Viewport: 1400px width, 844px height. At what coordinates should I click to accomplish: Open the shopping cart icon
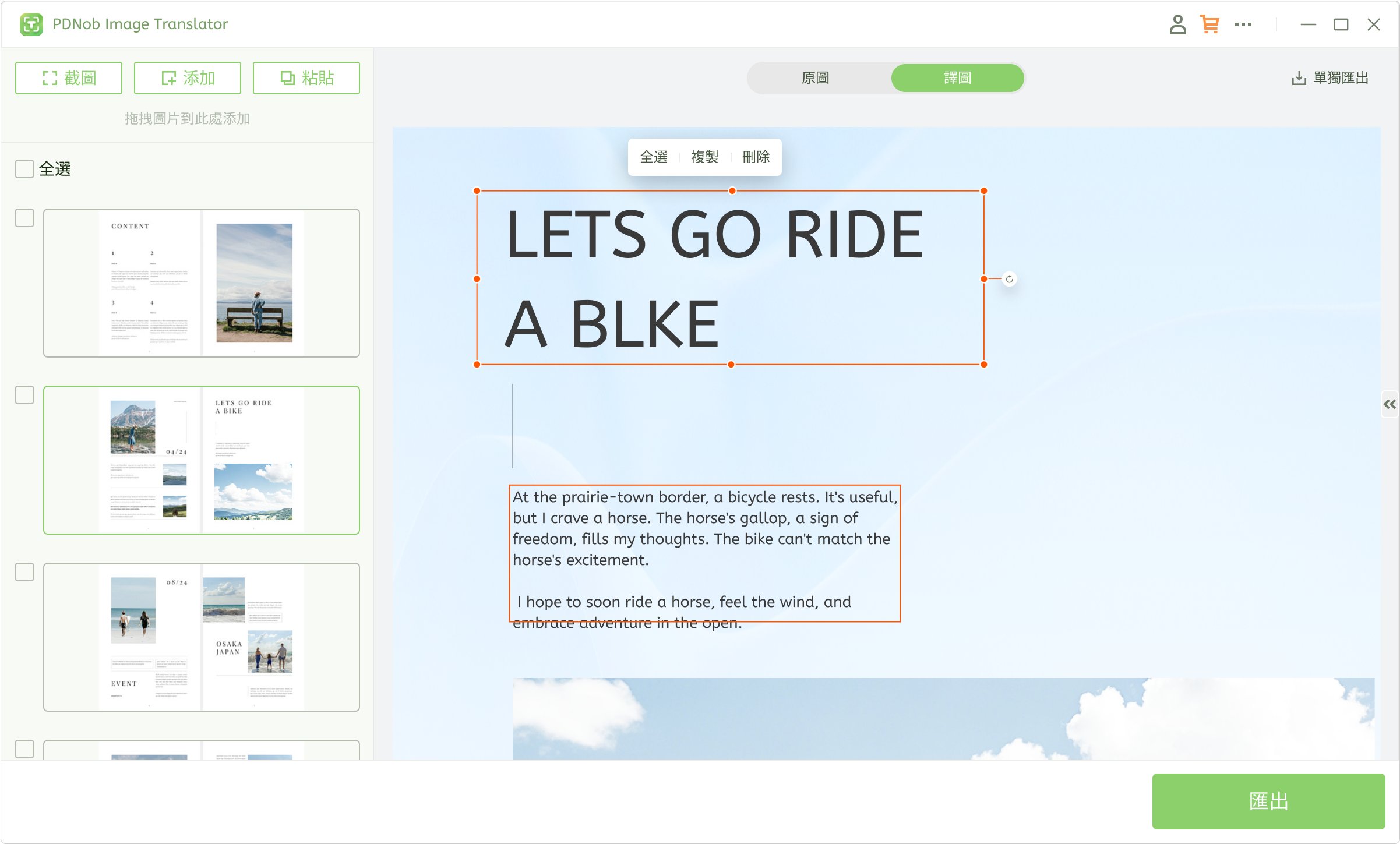click(1209, 24)
